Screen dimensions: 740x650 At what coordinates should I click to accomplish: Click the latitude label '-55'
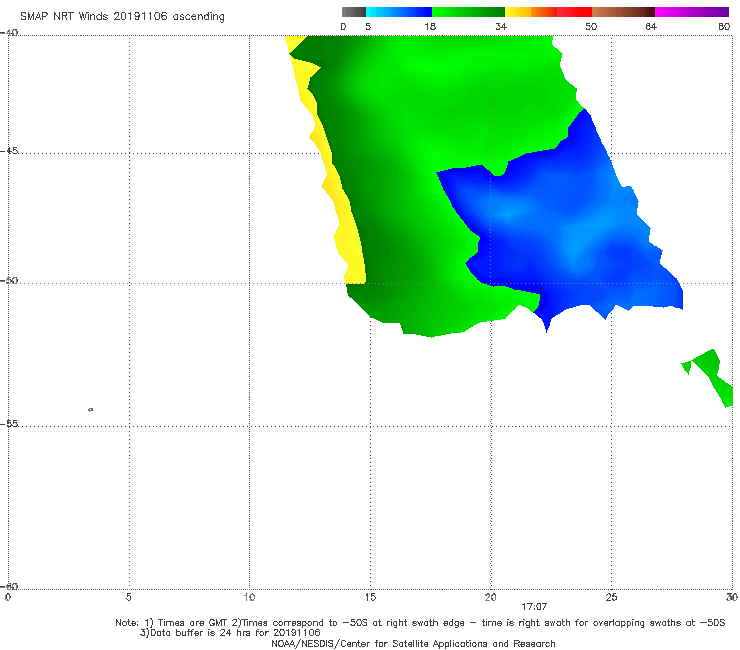[x=9, y=423]
